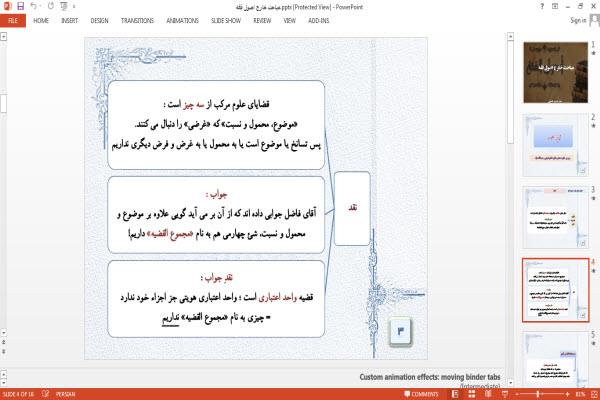Image resolution: width=600 pixels, height=400 pixels.
Task: Open the ADD-INS ribbon tab
Action: click(319, 21)
